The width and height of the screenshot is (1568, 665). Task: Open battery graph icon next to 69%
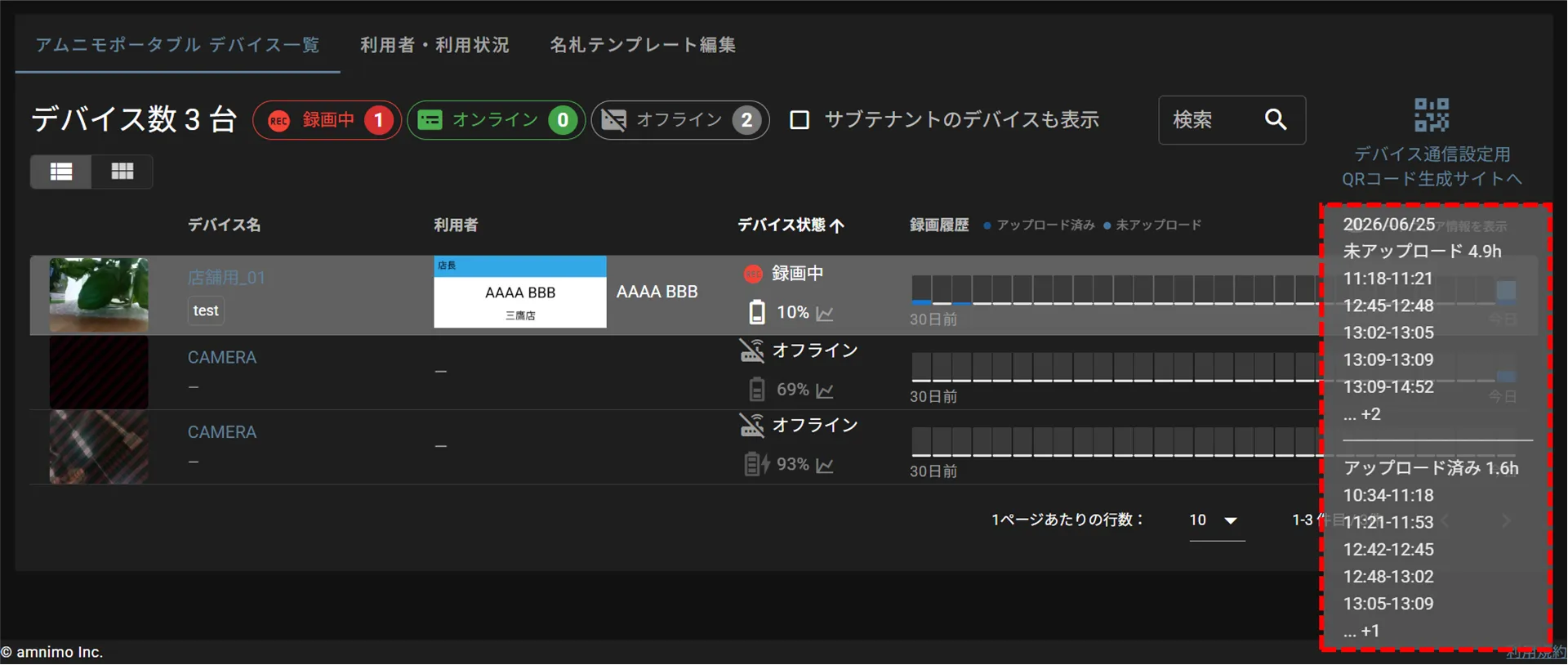point(825,391)
